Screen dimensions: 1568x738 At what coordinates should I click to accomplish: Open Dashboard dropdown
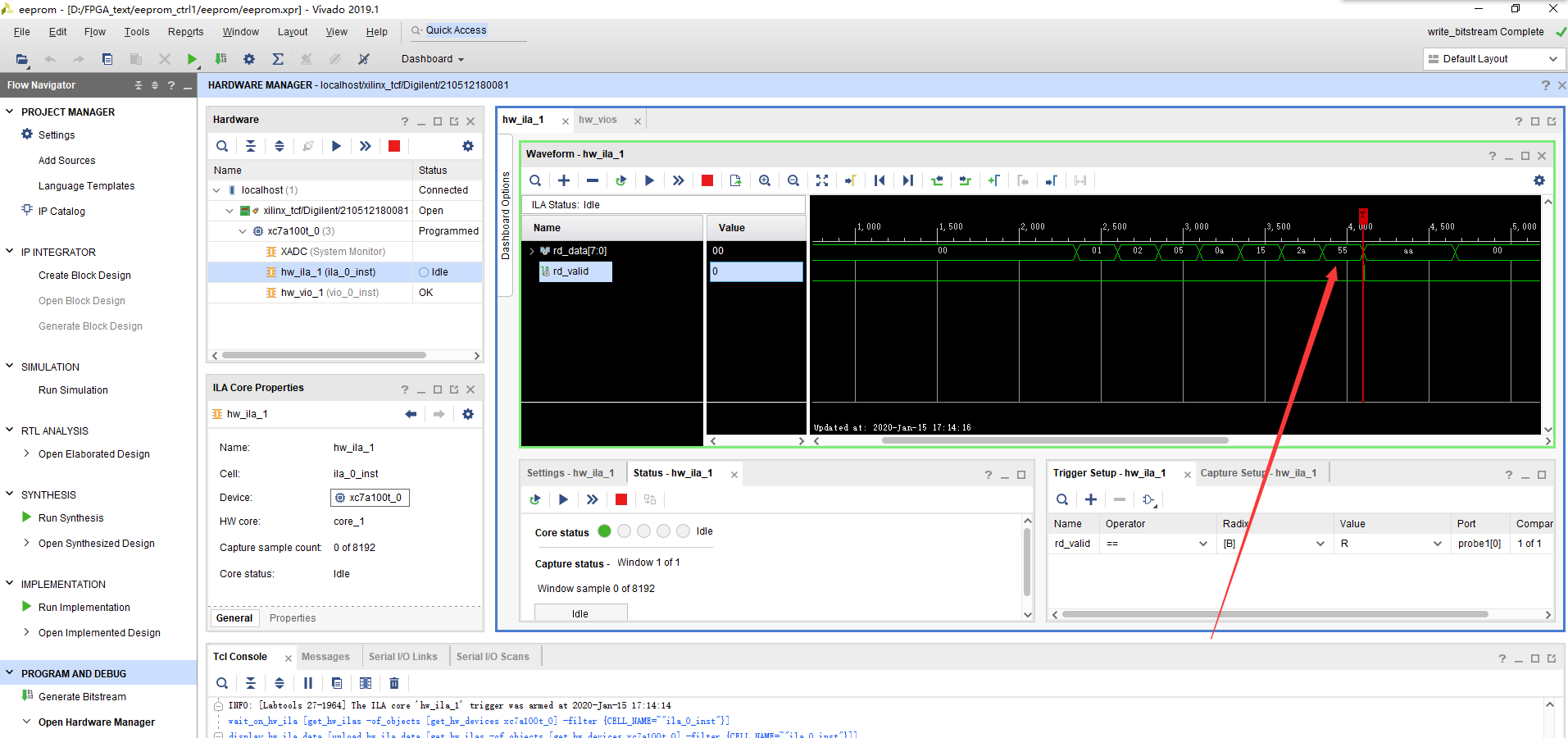(433, 59)
